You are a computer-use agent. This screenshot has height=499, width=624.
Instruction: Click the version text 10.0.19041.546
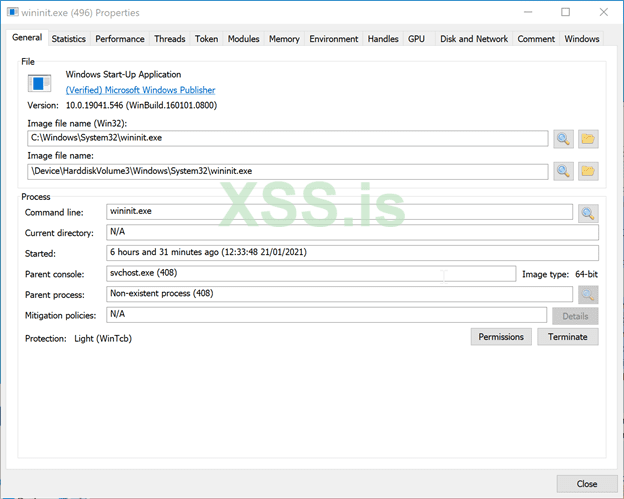pyautogui.click(x=141, y=105)
